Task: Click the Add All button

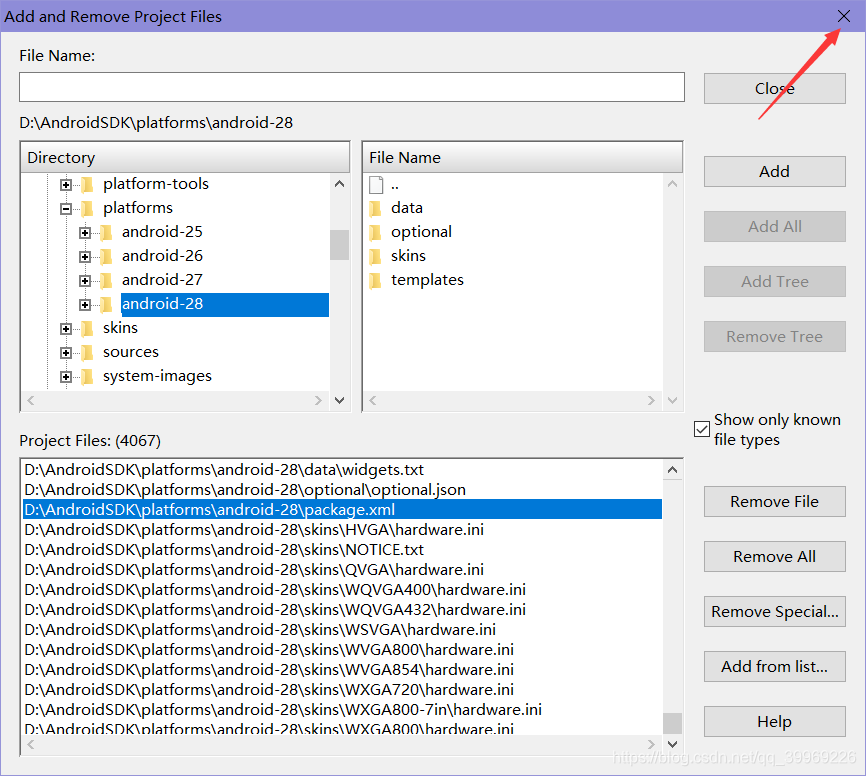Action: tap(774, 226)
